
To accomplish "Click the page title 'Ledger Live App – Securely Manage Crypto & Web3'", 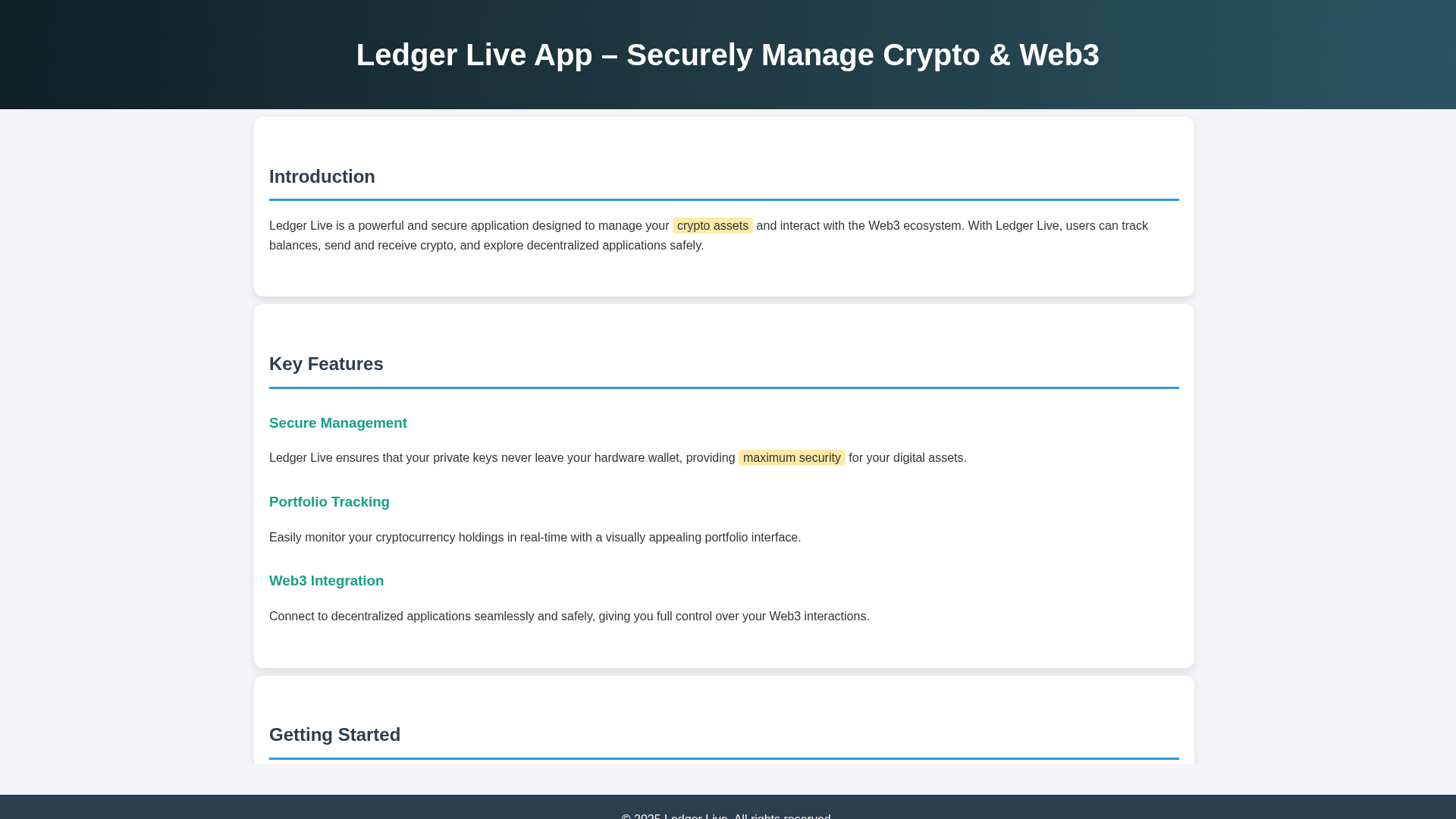I will coord(727,55).
